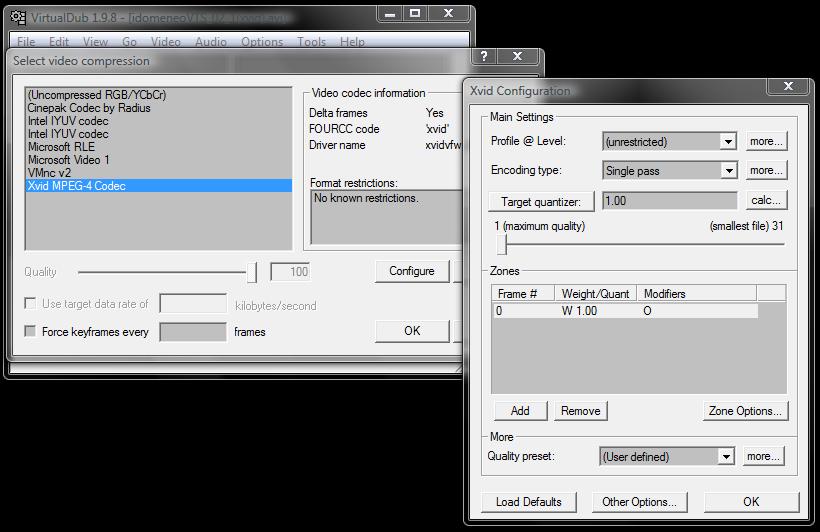Open the Options menu in VirtualDub

[x=262, y=42]
